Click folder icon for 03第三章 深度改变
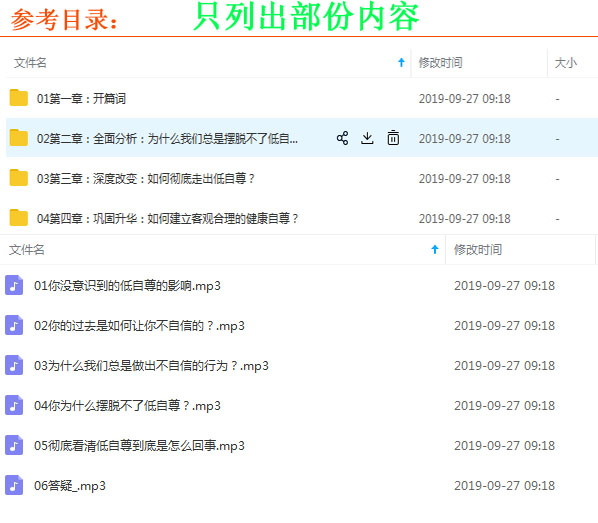598x523 pixels. pyautogui.click(x=19, y=177)
